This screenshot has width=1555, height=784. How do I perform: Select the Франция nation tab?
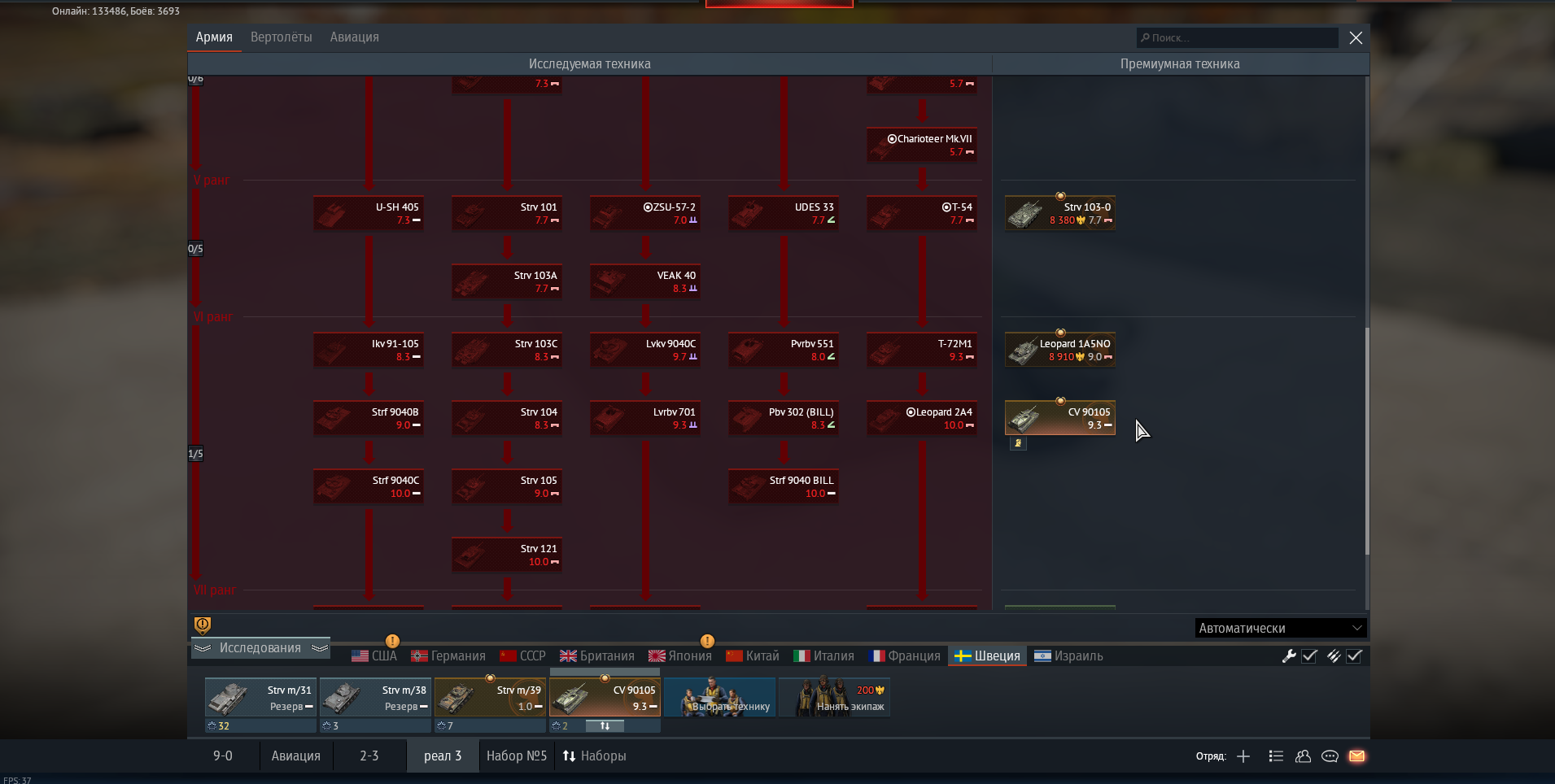tap(905, 656)
